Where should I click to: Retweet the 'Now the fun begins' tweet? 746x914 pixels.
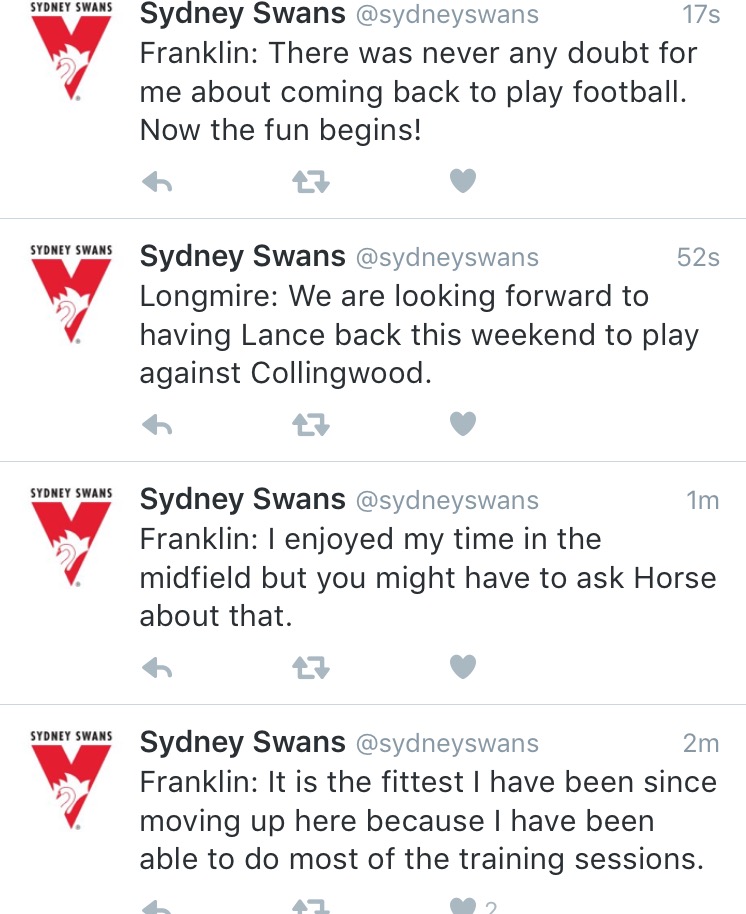click(x=311, y=182)
